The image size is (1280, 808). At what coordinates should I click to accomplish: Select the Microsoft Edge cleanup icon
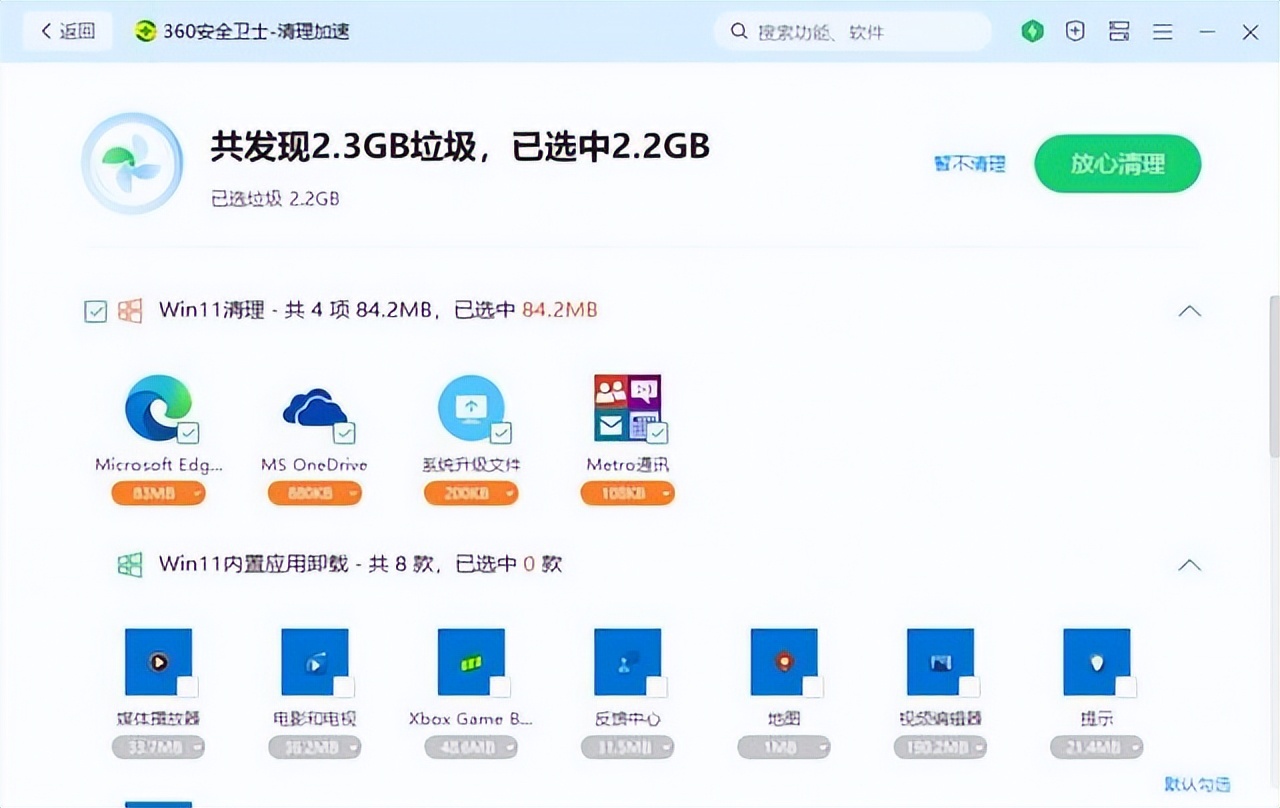click(x=159, y=405)
